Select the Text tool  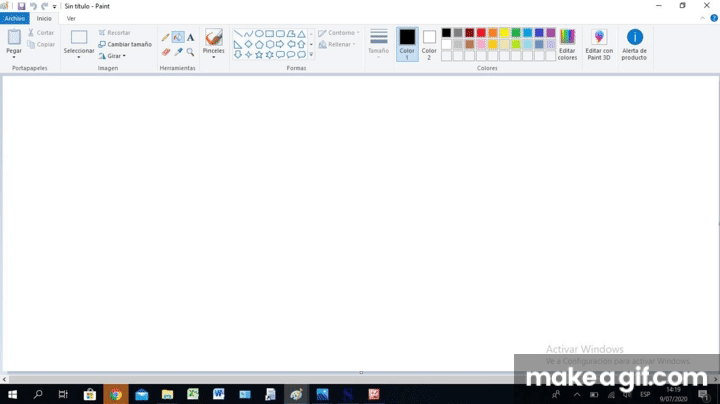(190, 37)
